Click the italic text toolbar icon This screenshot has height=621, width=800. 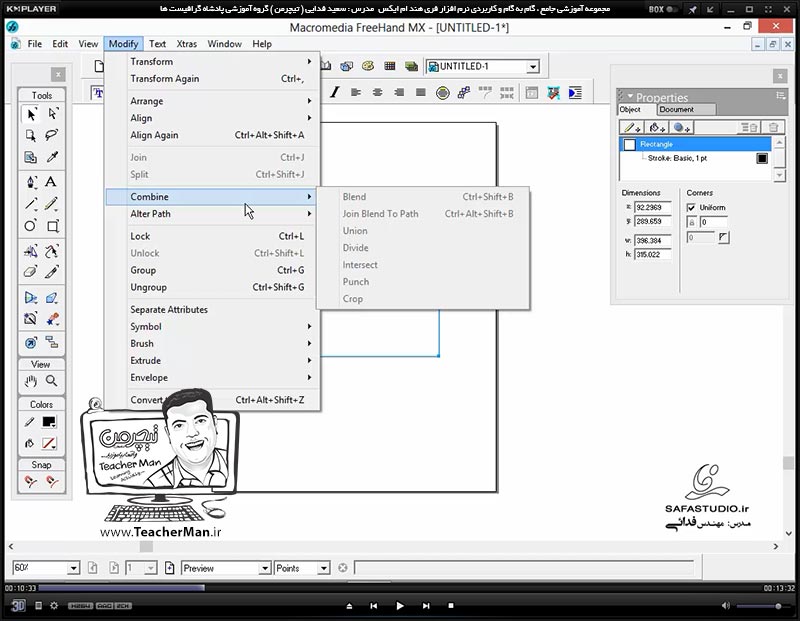[335, 92]
